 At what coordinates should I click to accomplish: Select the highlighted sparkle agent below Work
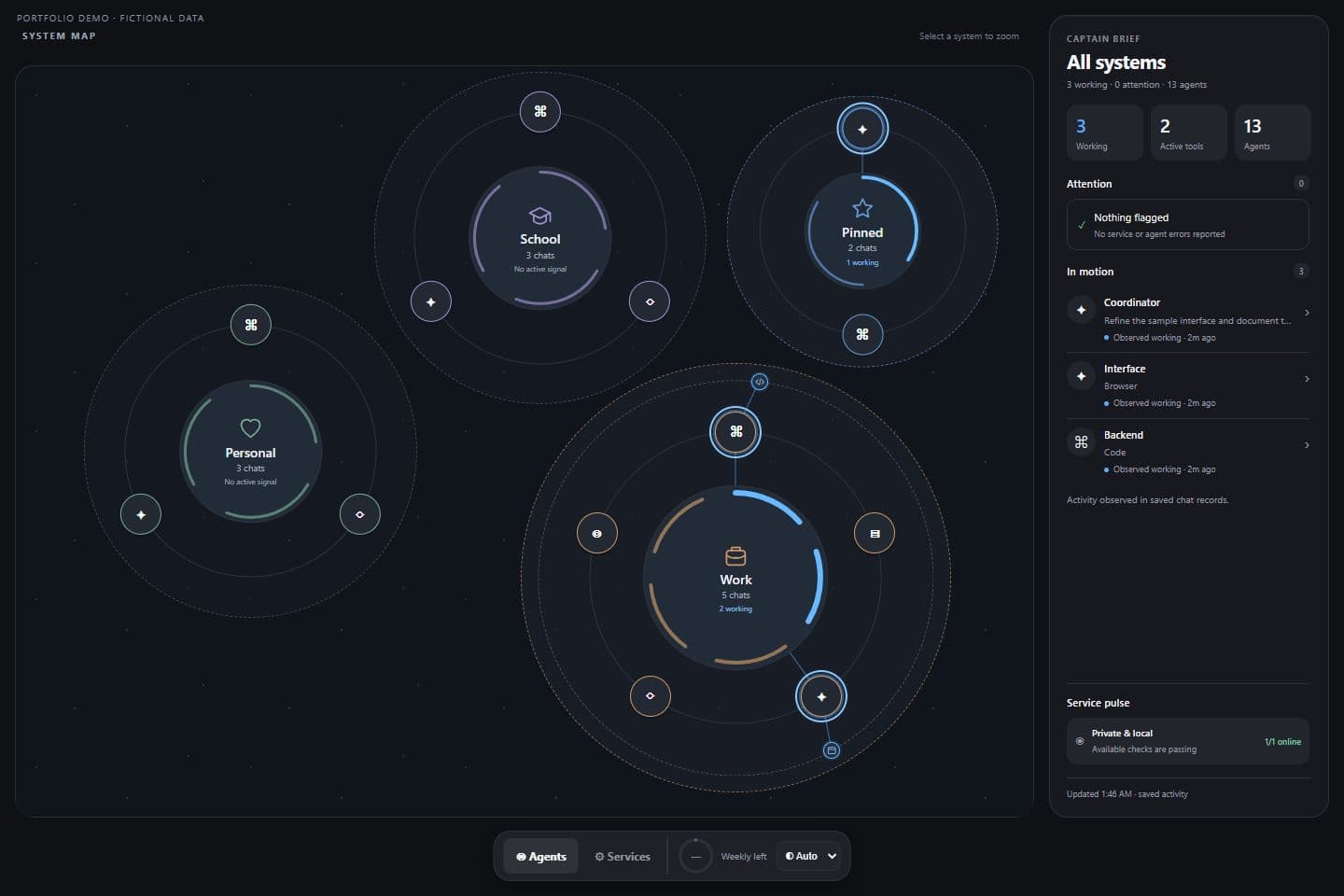coord(821,696)
